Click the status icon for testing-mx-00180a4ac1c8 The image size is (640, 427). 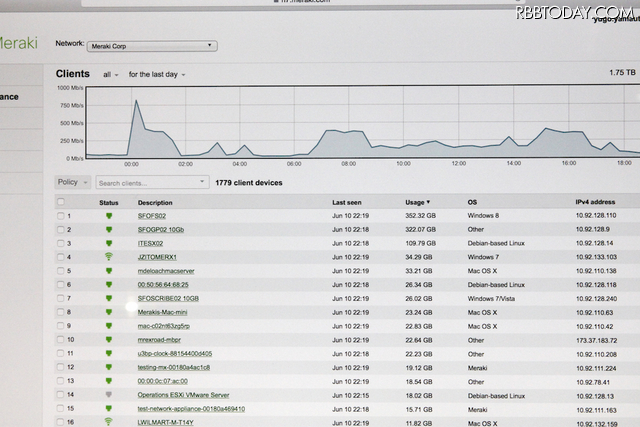(109, 367)
